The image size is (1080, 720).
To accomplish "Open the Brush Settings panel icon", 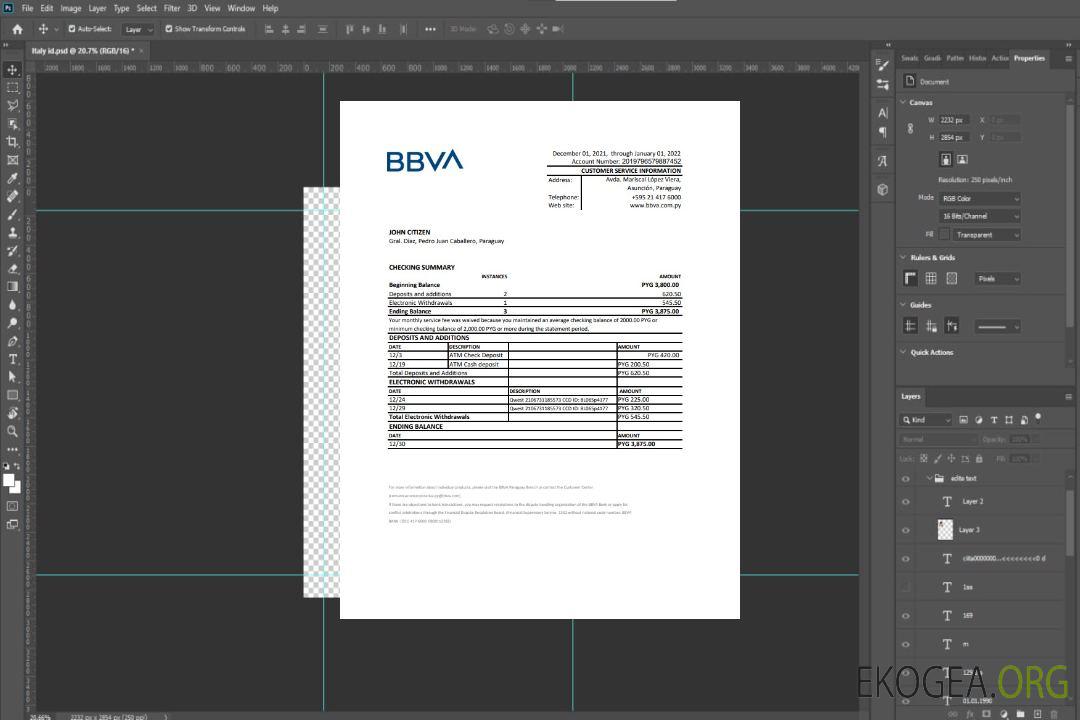I will click(882, 85).
